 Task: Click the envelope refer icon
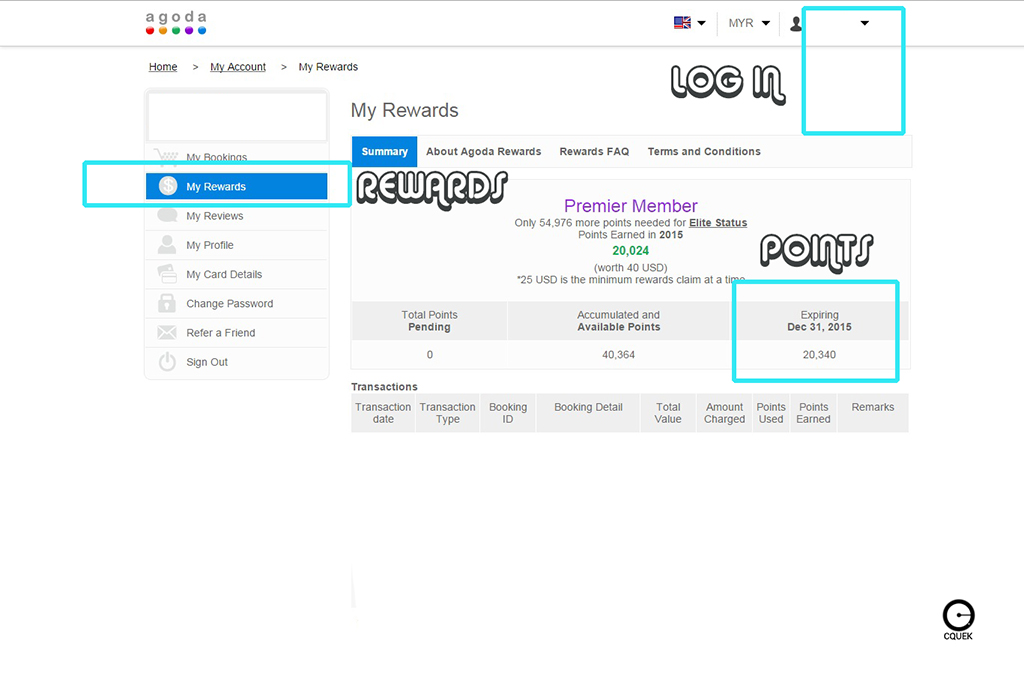tap(167, 332)
